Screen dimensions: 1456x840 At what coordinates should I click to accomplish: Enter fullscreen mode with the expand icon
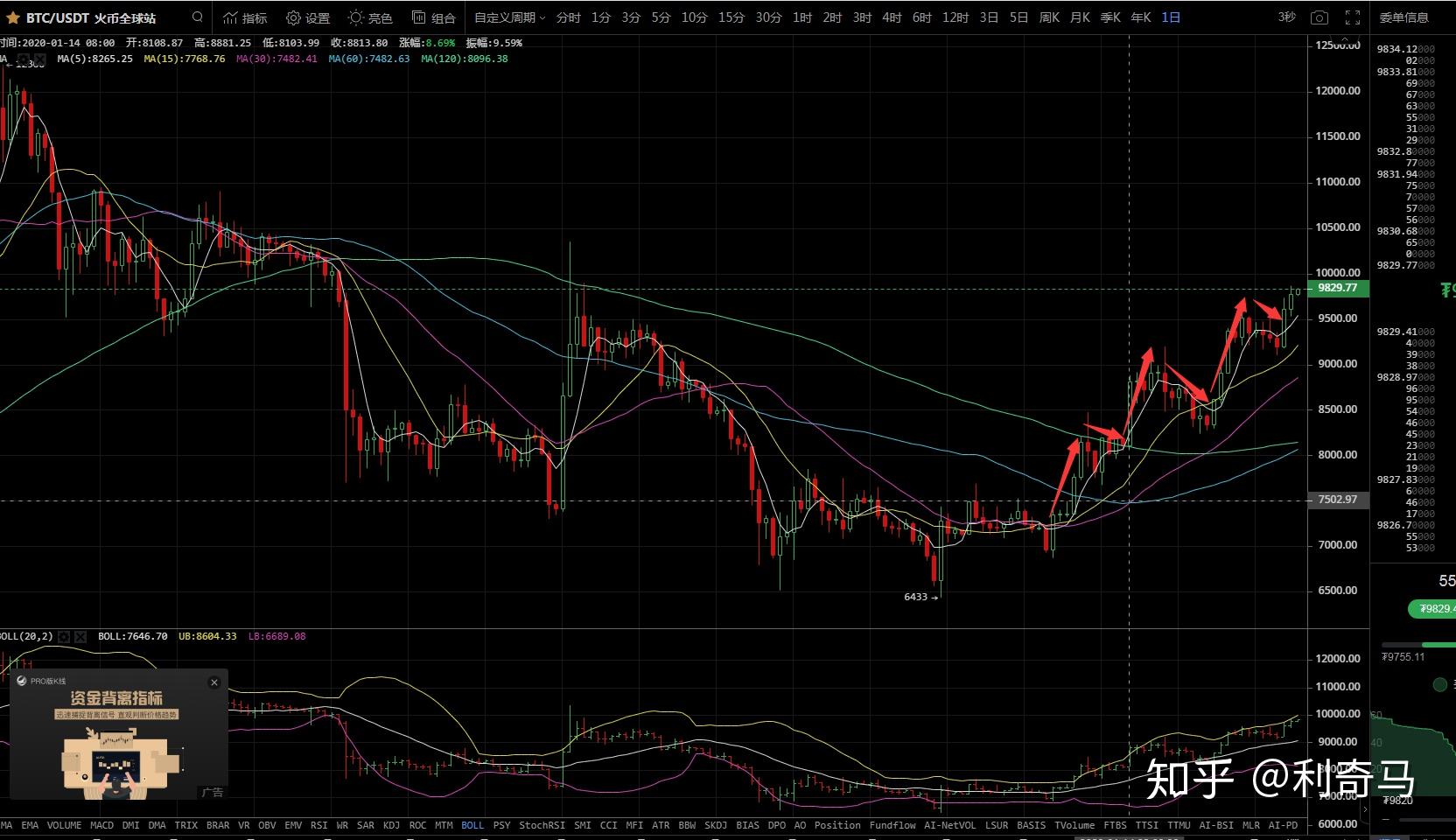coord(1352,17)
